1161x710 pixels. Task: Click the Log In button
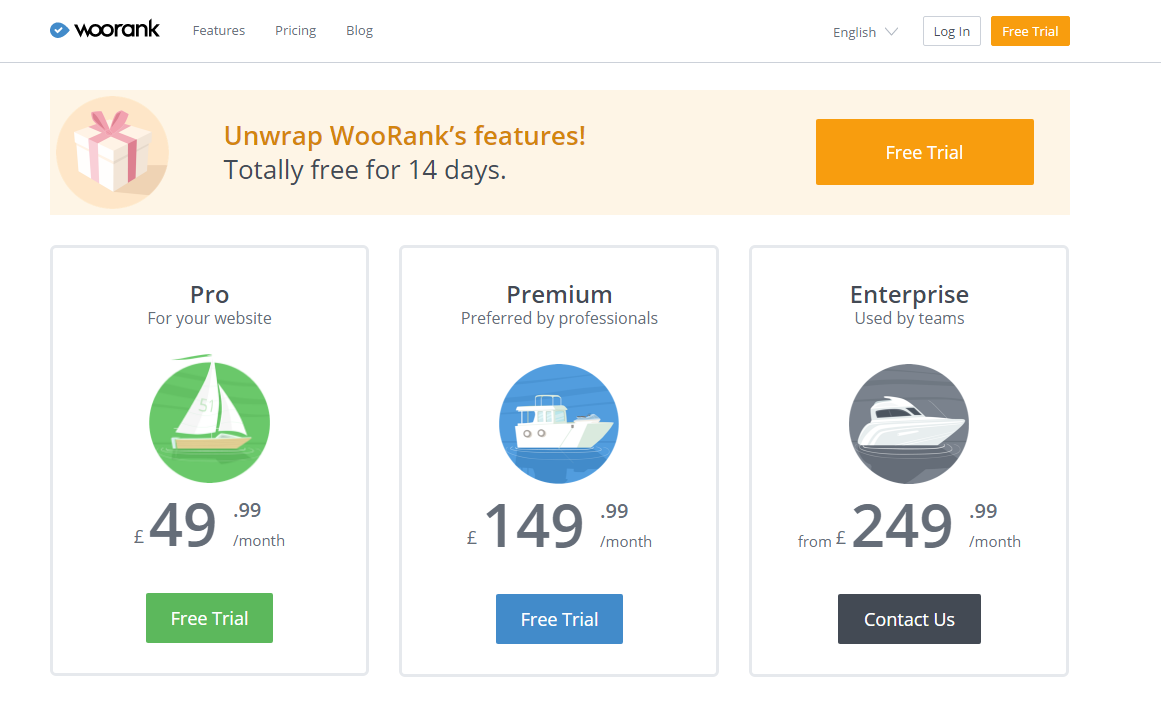[951, 31]
